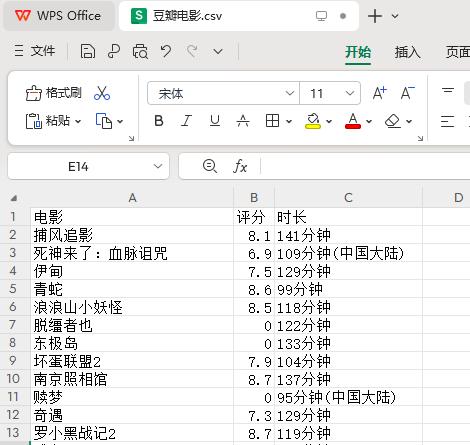Select column D header
The width and height of the screenshot is (470, 445).
(446, 198)
